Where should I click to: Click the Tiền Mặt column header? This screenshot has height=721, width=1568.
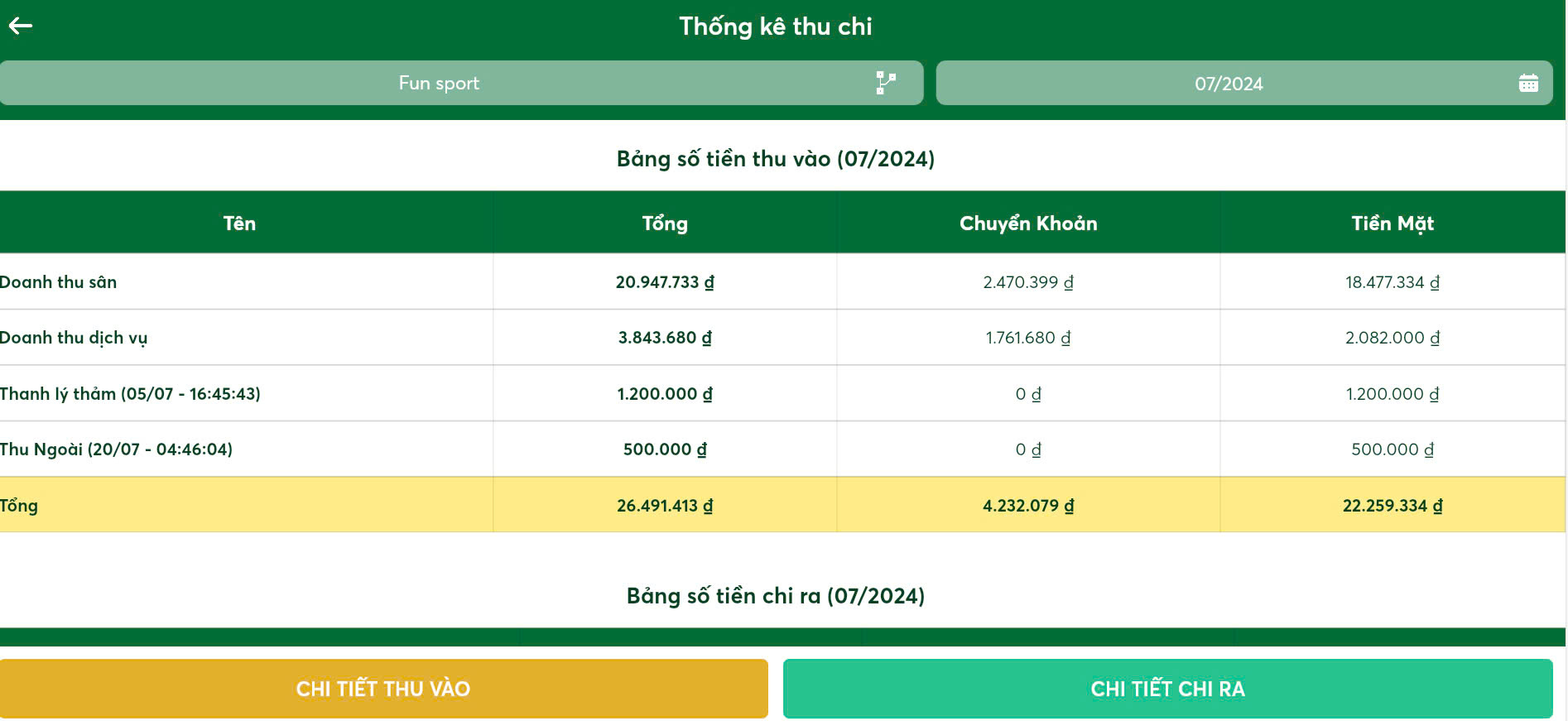(x=1392, y=224)
